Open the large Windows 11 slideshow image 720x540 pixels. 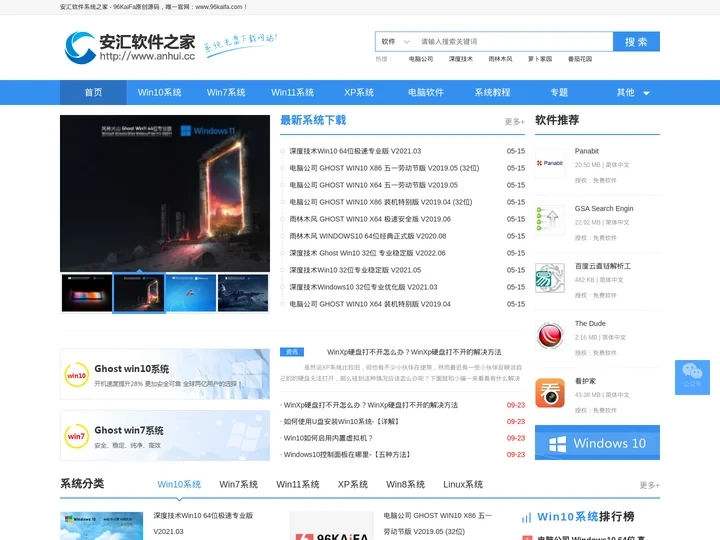pyautogui.click(x=165, y=193)
